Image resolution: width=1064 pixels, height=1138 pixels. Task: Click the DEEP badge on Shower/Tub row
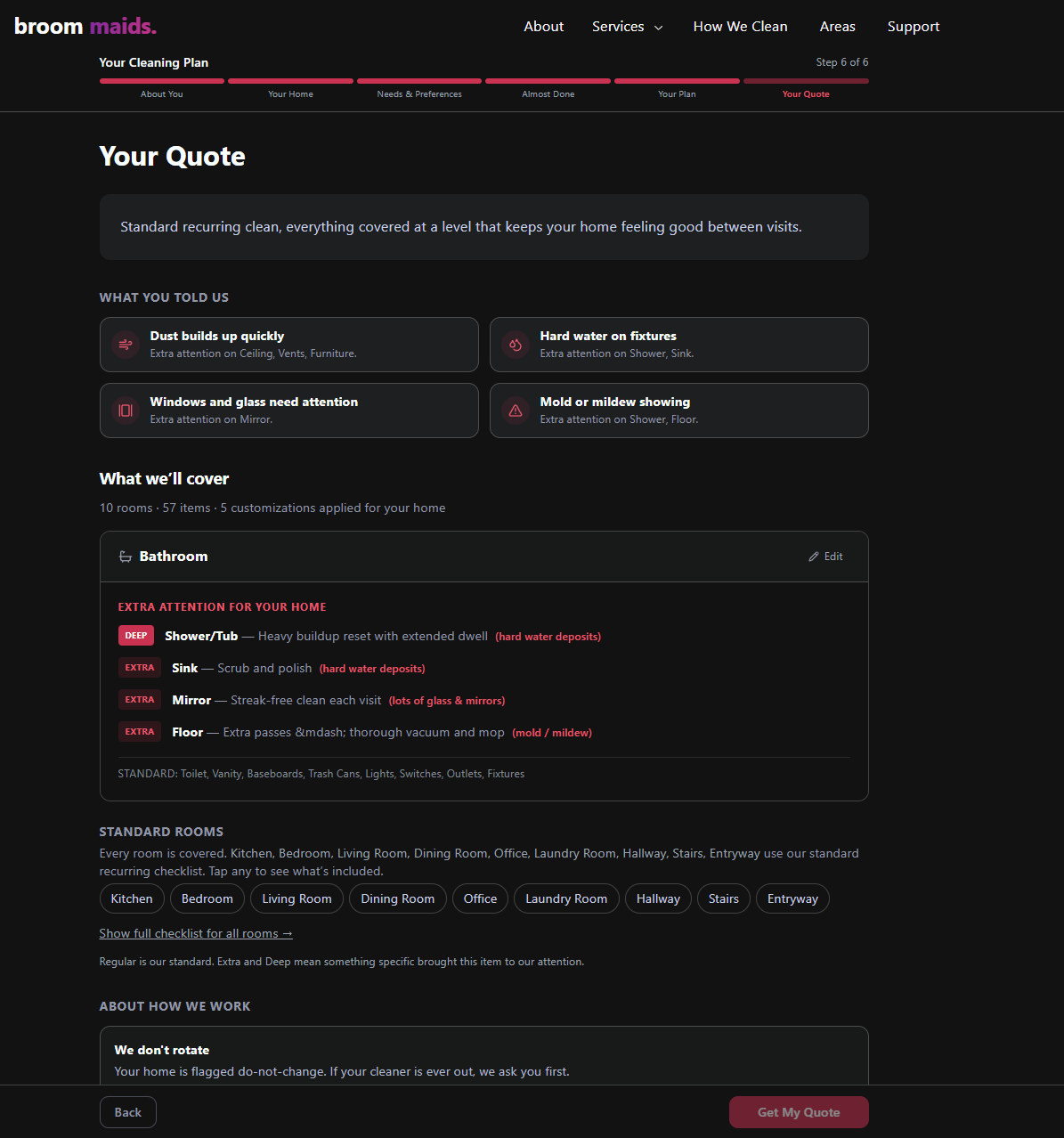pos(136,636)
